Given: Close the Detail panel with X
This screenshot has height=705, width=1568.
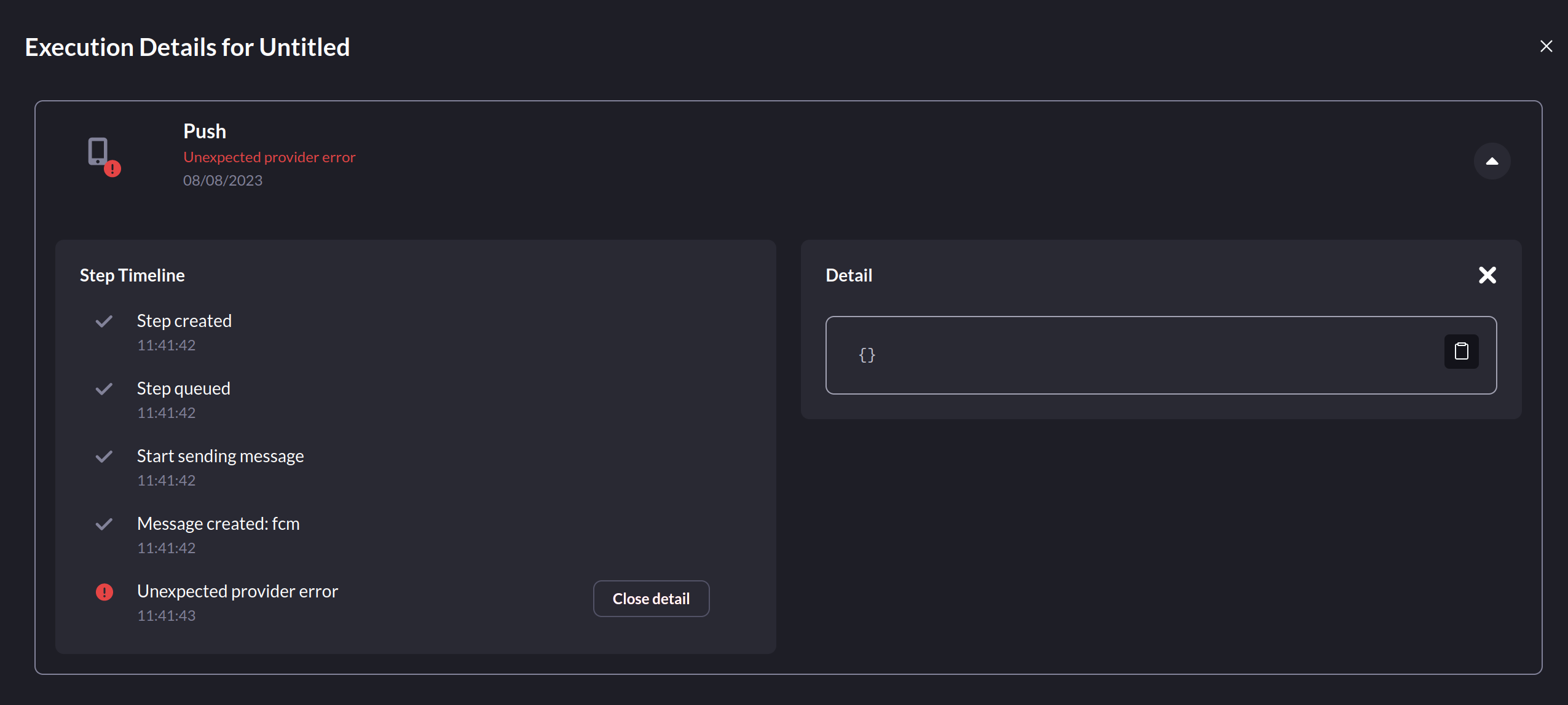Looking at the screenshot, I should pyautogui.click(x=1487, y=275).
